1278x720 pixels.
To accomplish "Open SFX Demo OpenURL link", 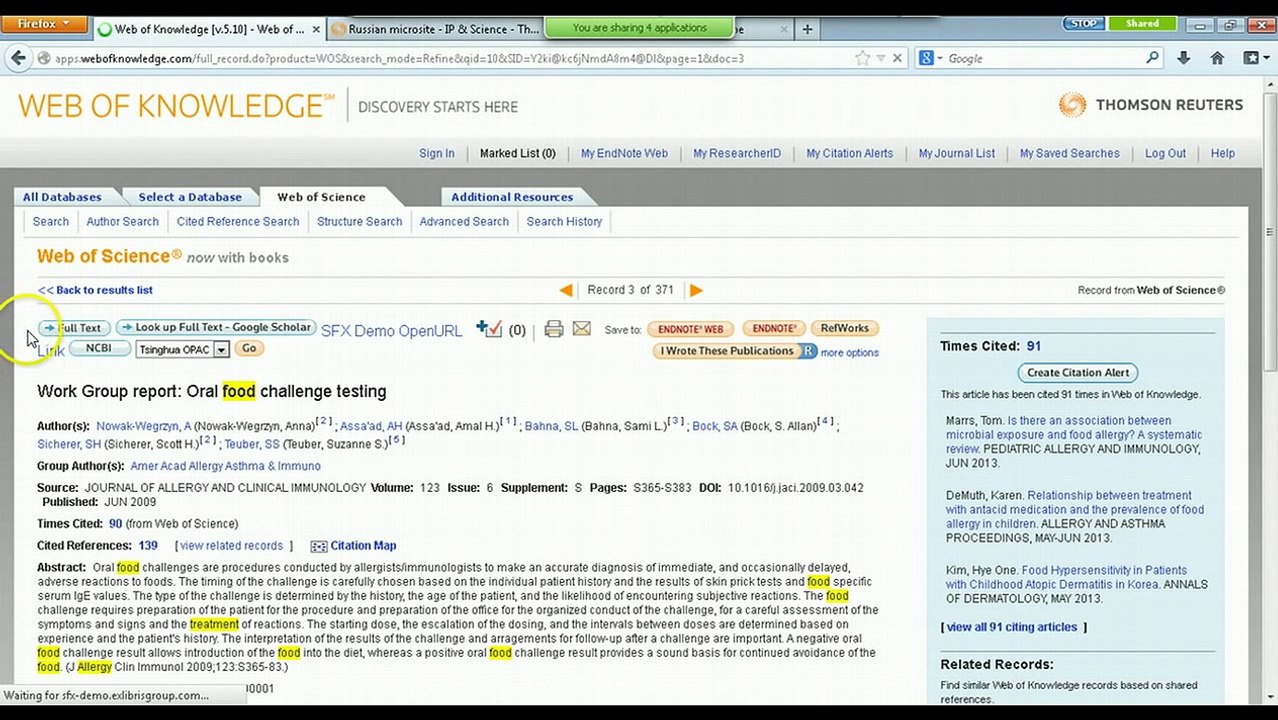I will tap(391, 331).
